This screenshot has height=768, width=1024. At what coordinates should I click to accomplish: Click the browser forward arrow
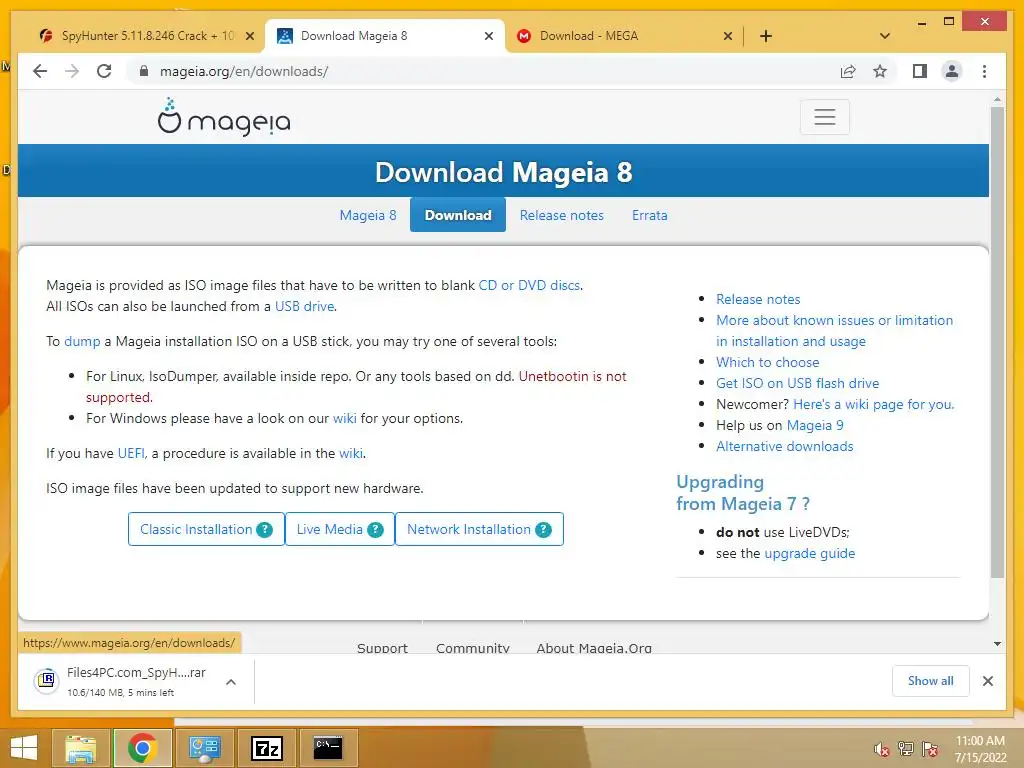tap(72, 71)
